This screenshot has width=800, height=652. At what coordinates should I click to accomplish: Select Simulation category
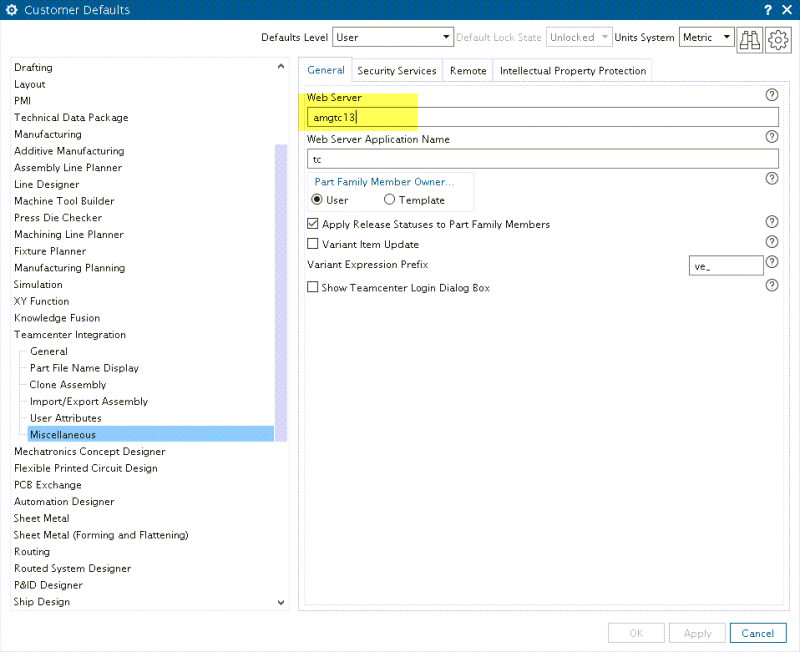(38, 285)
